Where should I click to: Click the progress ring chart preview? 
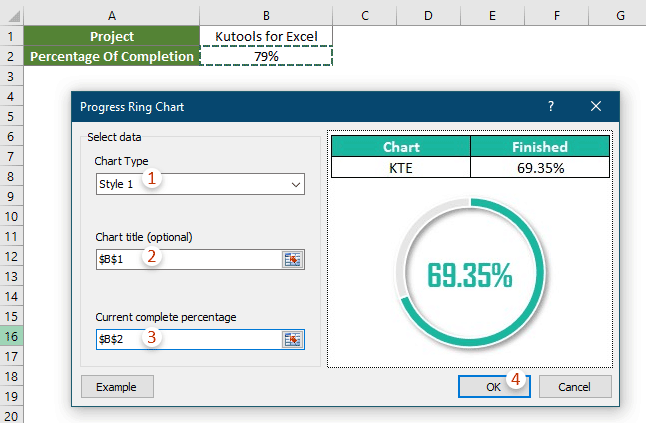(x=470, y=275)
